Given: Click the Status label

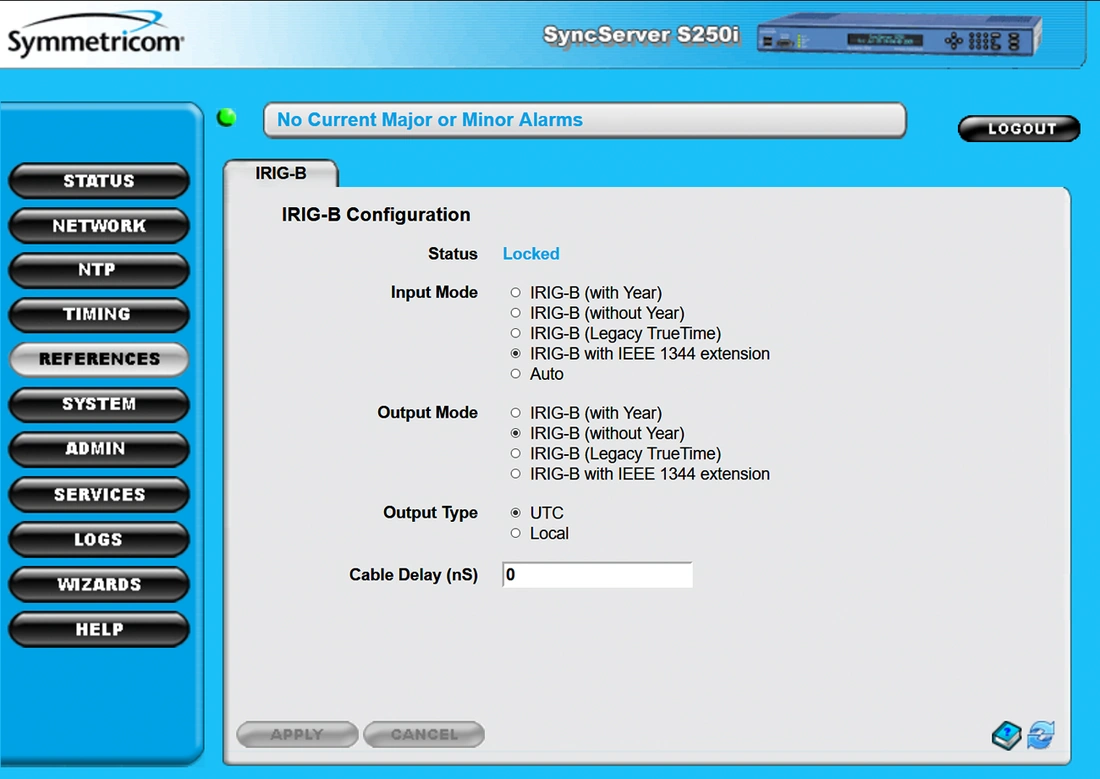Looking at the screenshot, I should coord(452,254).
